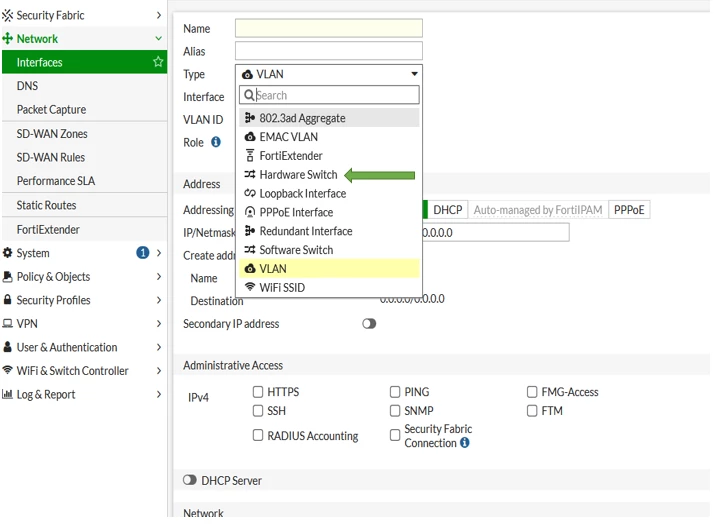Expand the System menu chevron
The width and height of the screenshot is (714, 527).
158,253
